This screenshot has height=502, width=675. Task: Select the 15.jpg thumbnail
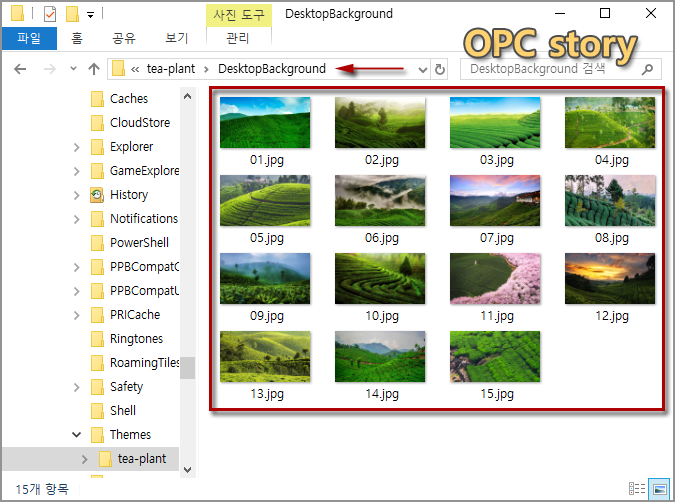tap(495, 356)
